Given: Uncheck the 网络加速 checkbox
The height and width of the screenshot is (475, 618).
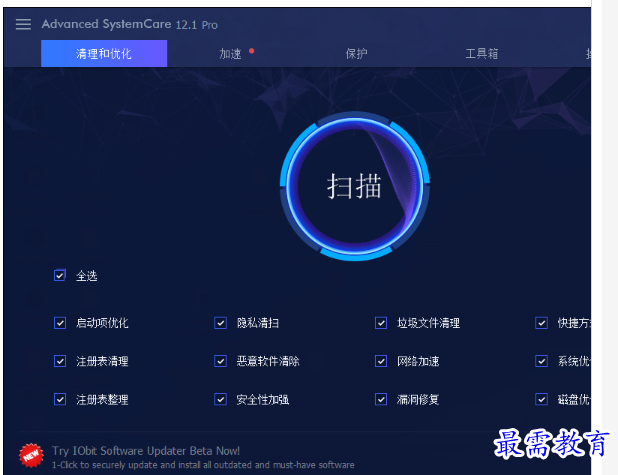Looking at the screenshot, I should [x=381, y=361].
